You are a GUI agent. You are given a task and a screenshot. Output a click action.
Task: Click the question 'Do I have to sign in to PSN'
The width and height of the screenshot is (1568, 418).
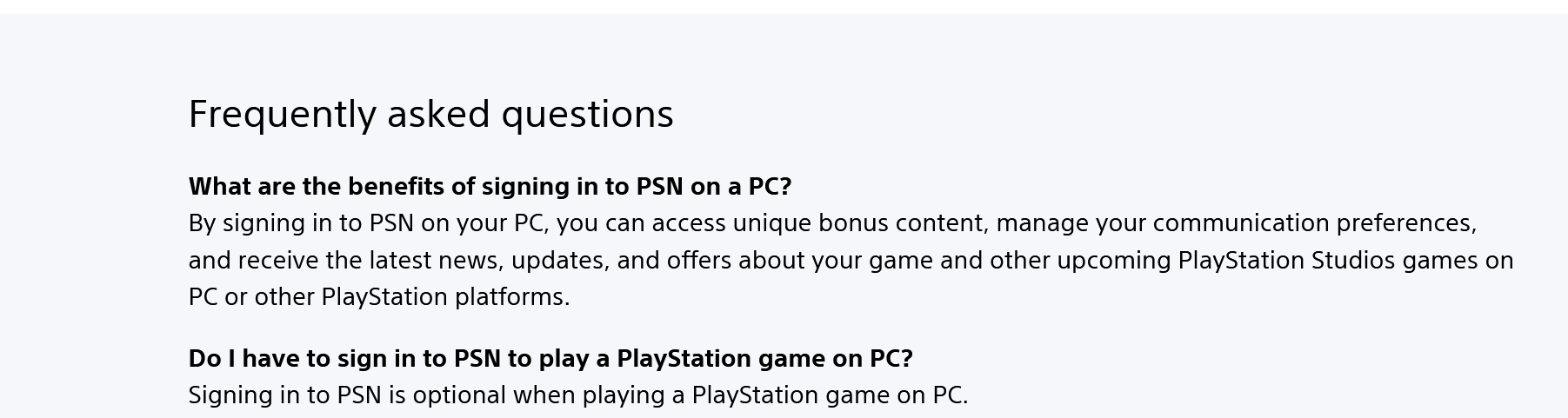(550, 359)
